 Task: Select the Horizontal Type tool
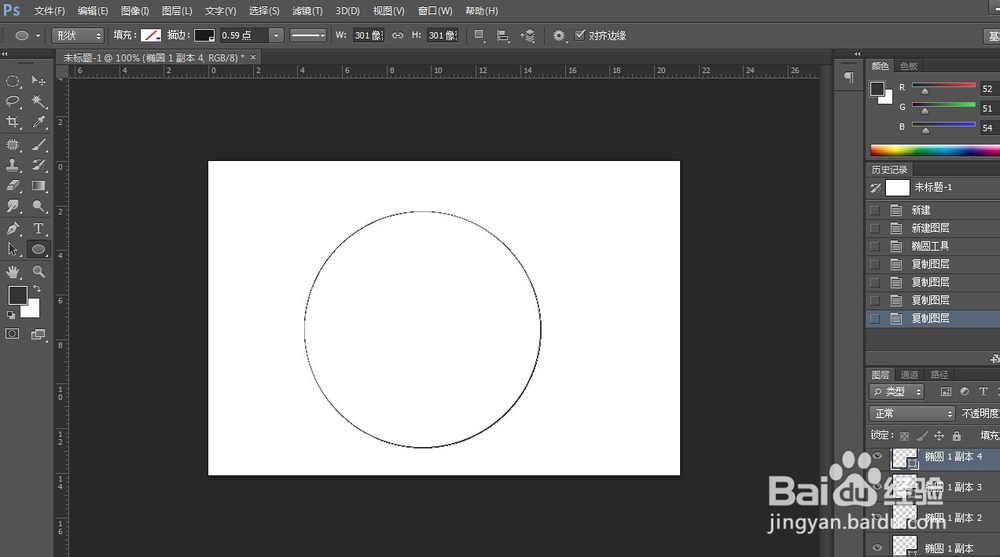(x=38, y=228)
